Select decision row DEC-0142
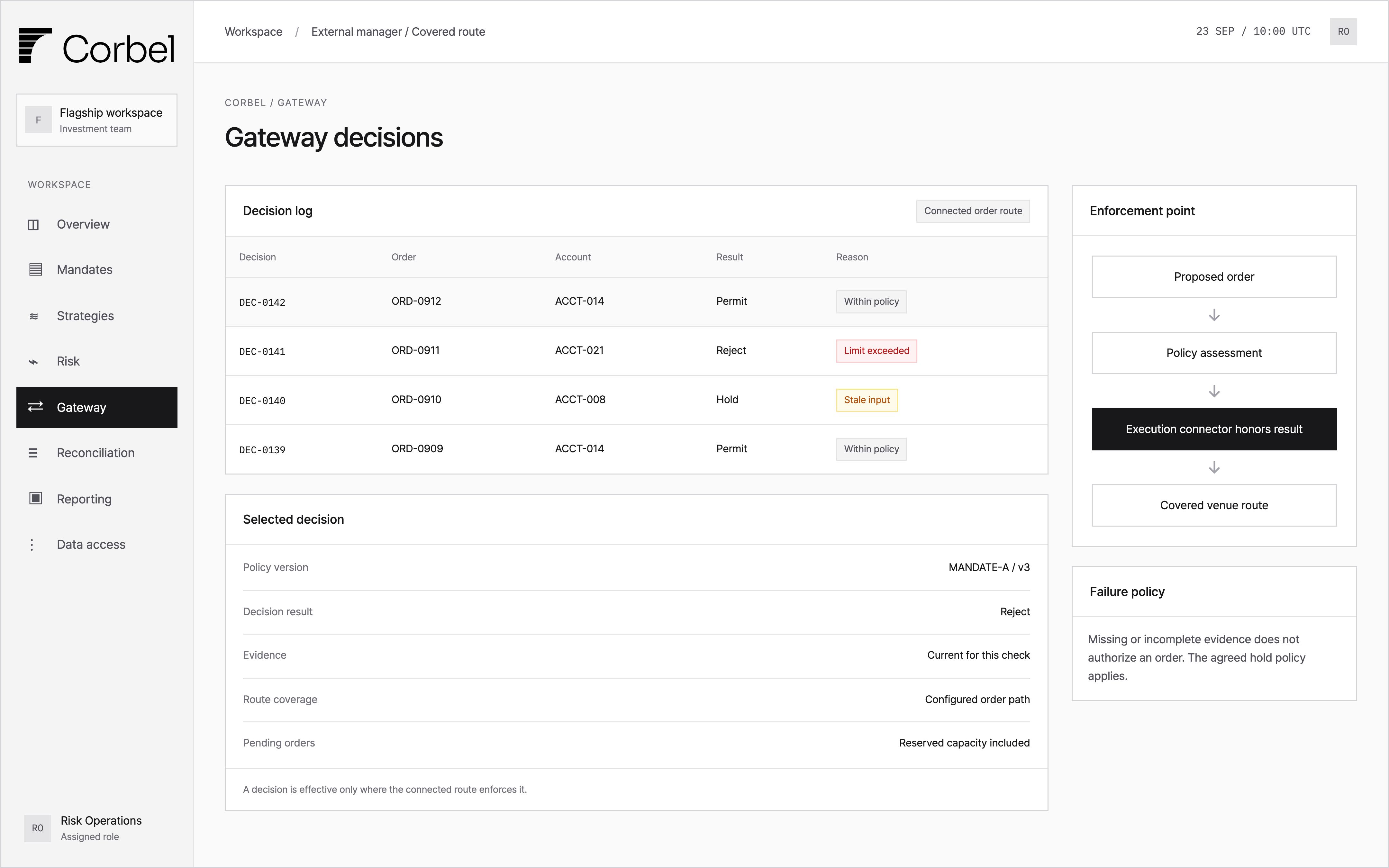The width and height of the screenshot is (1389, 868). (636, 302)
